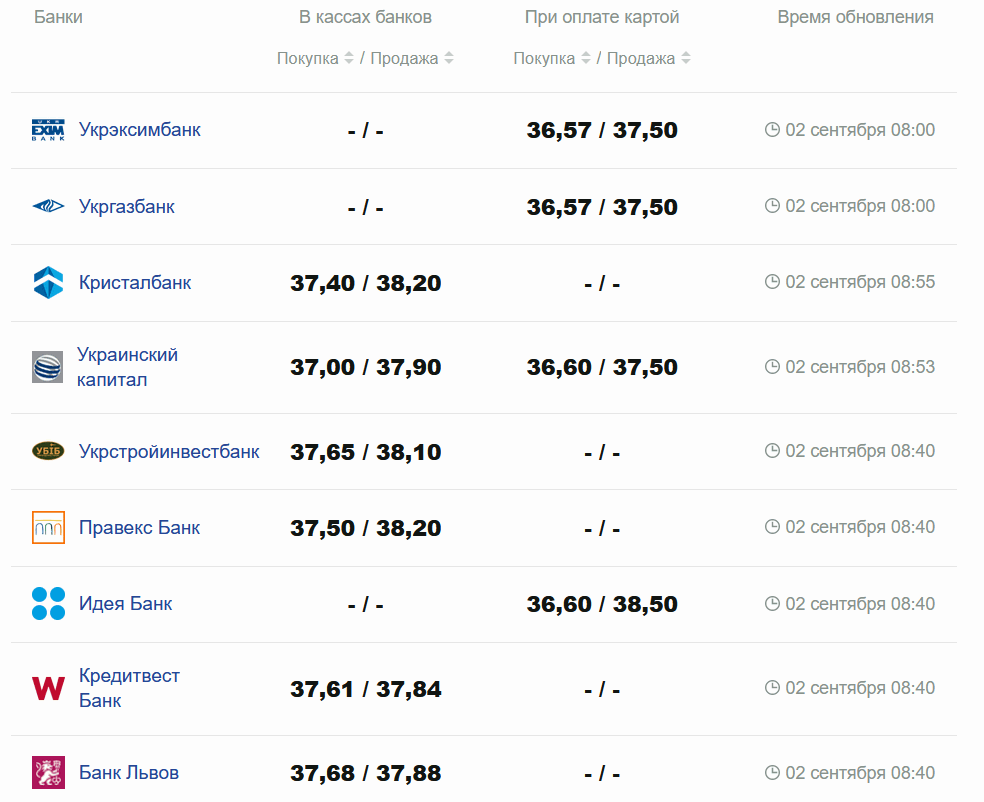The width and height of the screenshot is (984, 802).
Task: Click the Кристалбанк blue logo icon
Action: point(48,283)
